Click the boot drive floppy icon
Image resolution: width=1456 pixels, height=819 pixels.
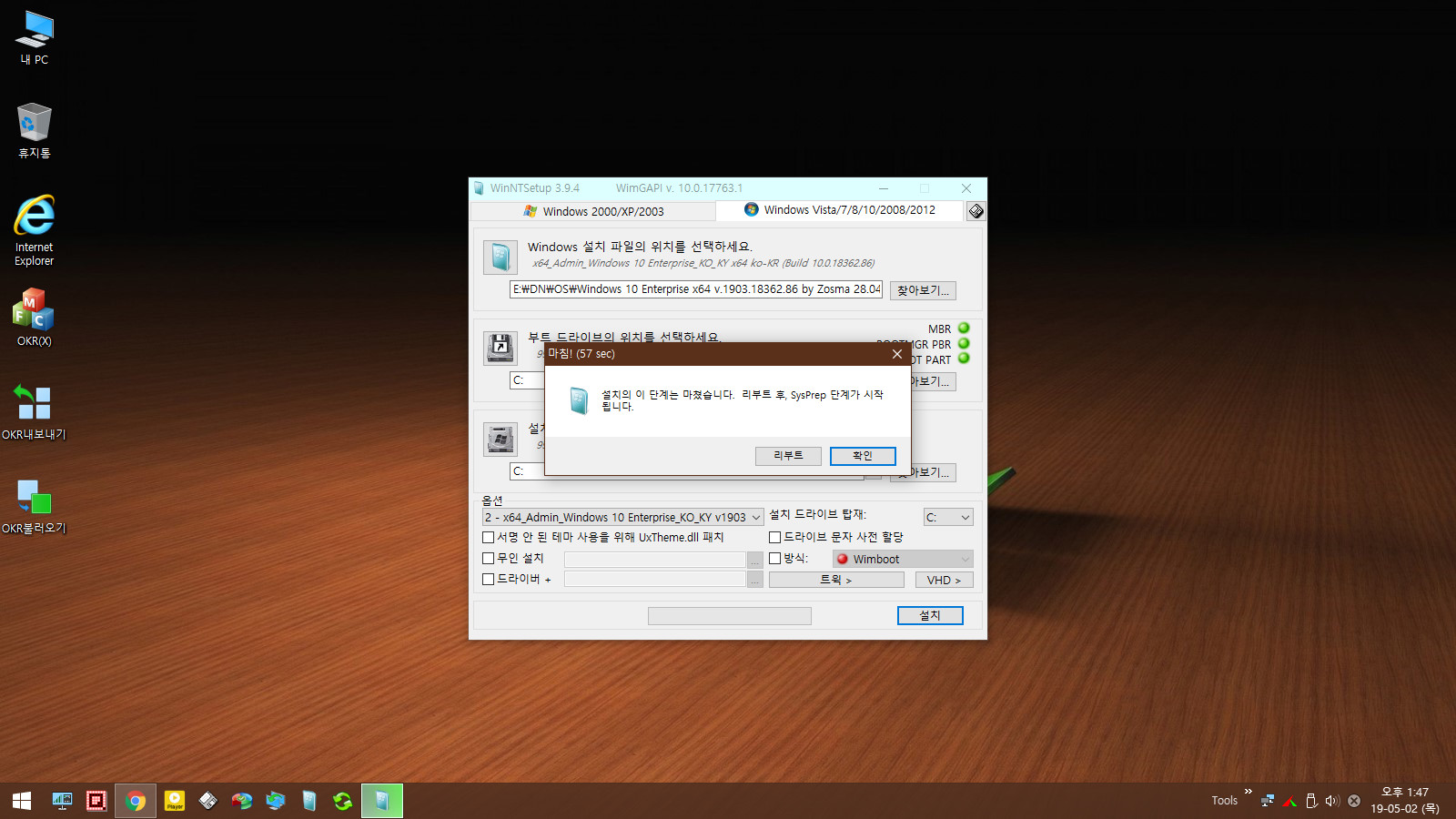coord(500,348)
